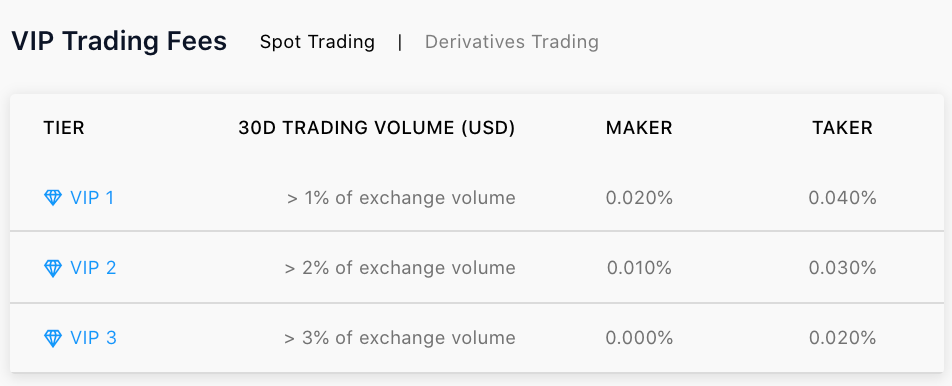Select the VIP 1 taker fee 0.040%
This screenshot has height=386, width=952.
coord(842,198)
